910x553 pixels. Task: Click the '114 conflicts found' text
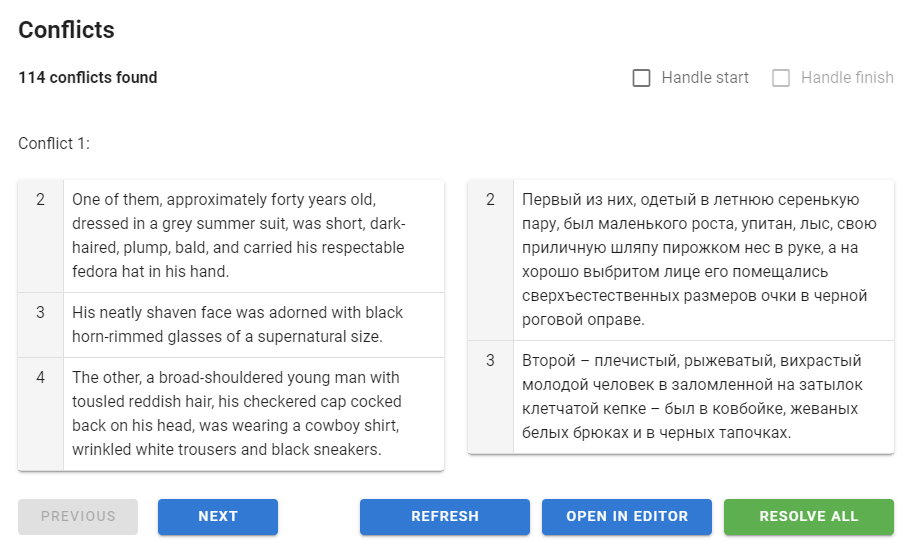88,78
